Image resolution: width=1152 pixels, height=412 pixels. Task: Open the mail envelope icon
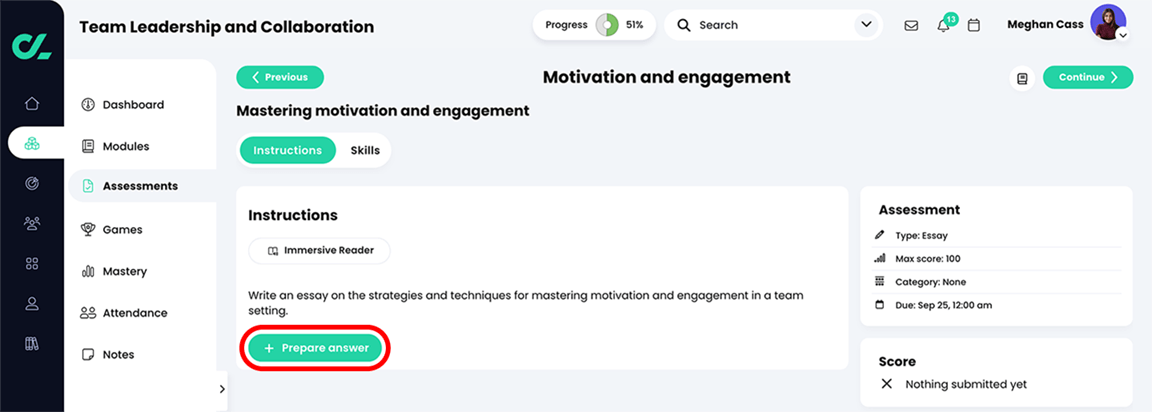[911, 26]
